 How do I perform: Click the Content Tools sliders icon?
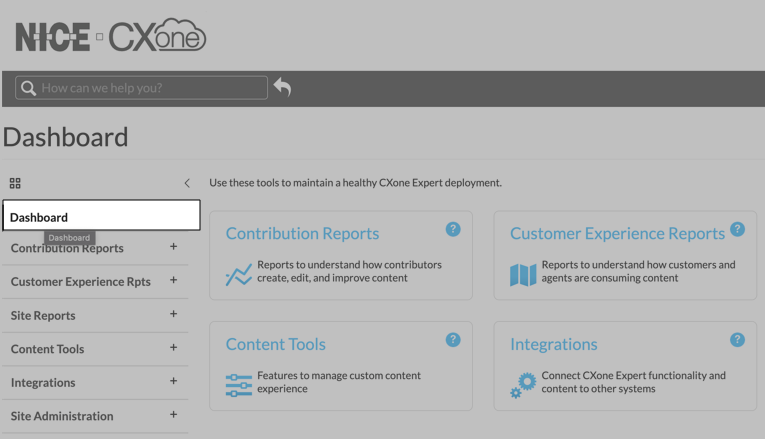tap(238, 384)
